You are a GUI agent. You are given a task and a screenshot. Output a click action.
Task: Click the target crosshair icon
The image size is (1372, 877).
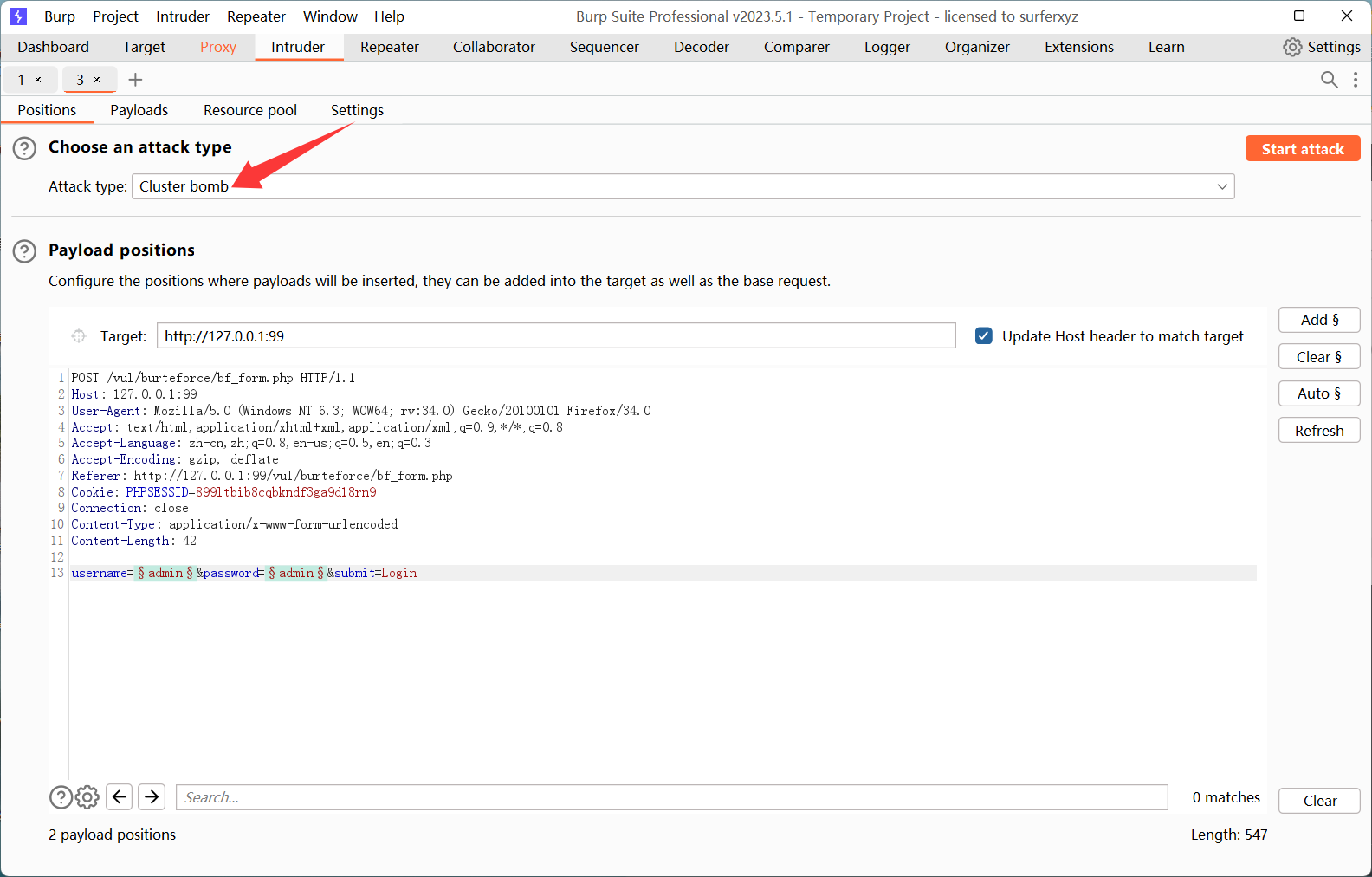point(79,336)
